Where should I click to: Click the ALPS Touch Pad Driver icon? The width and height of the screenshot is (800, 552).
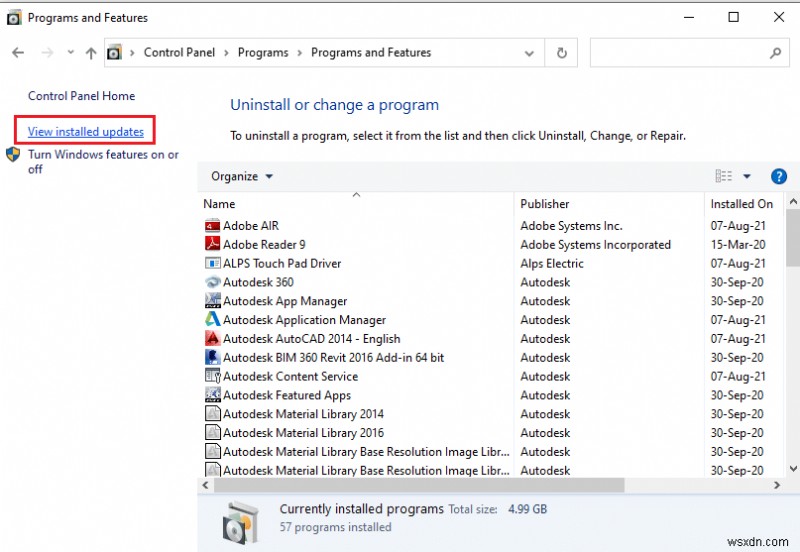coord(212,263)
